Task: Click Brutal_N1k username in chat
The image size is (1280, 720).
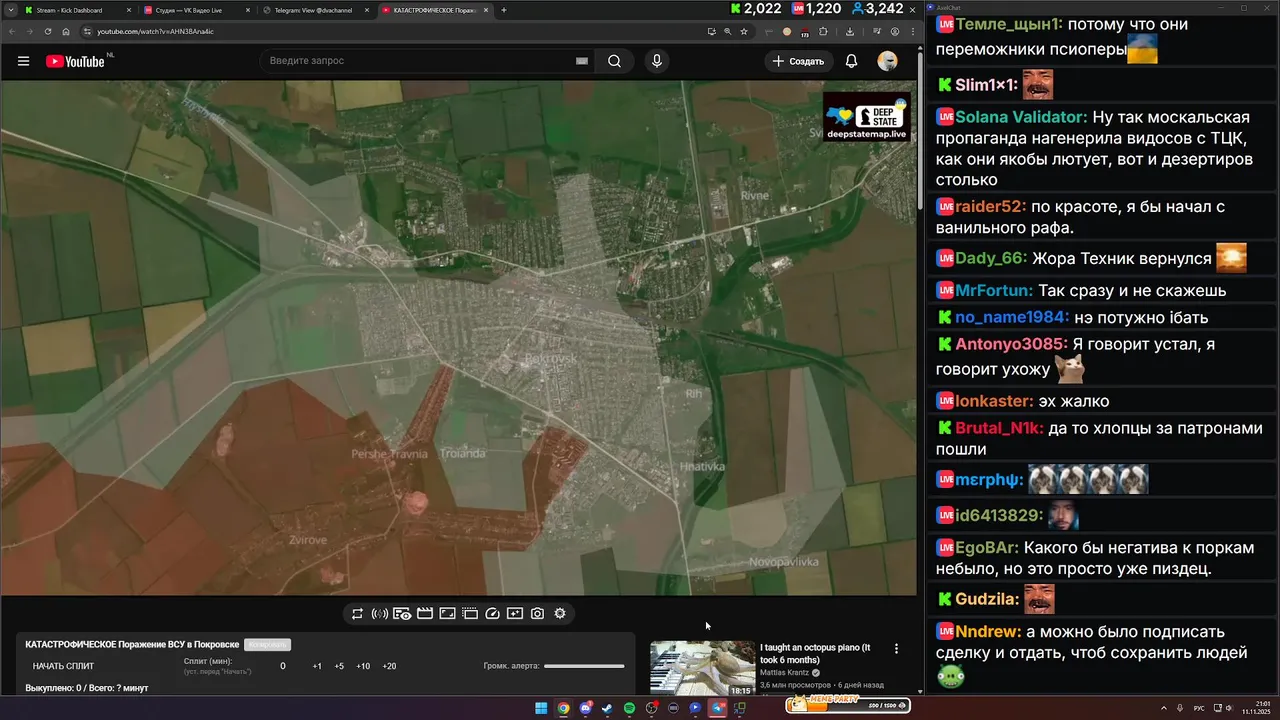Action: [999, 428]
